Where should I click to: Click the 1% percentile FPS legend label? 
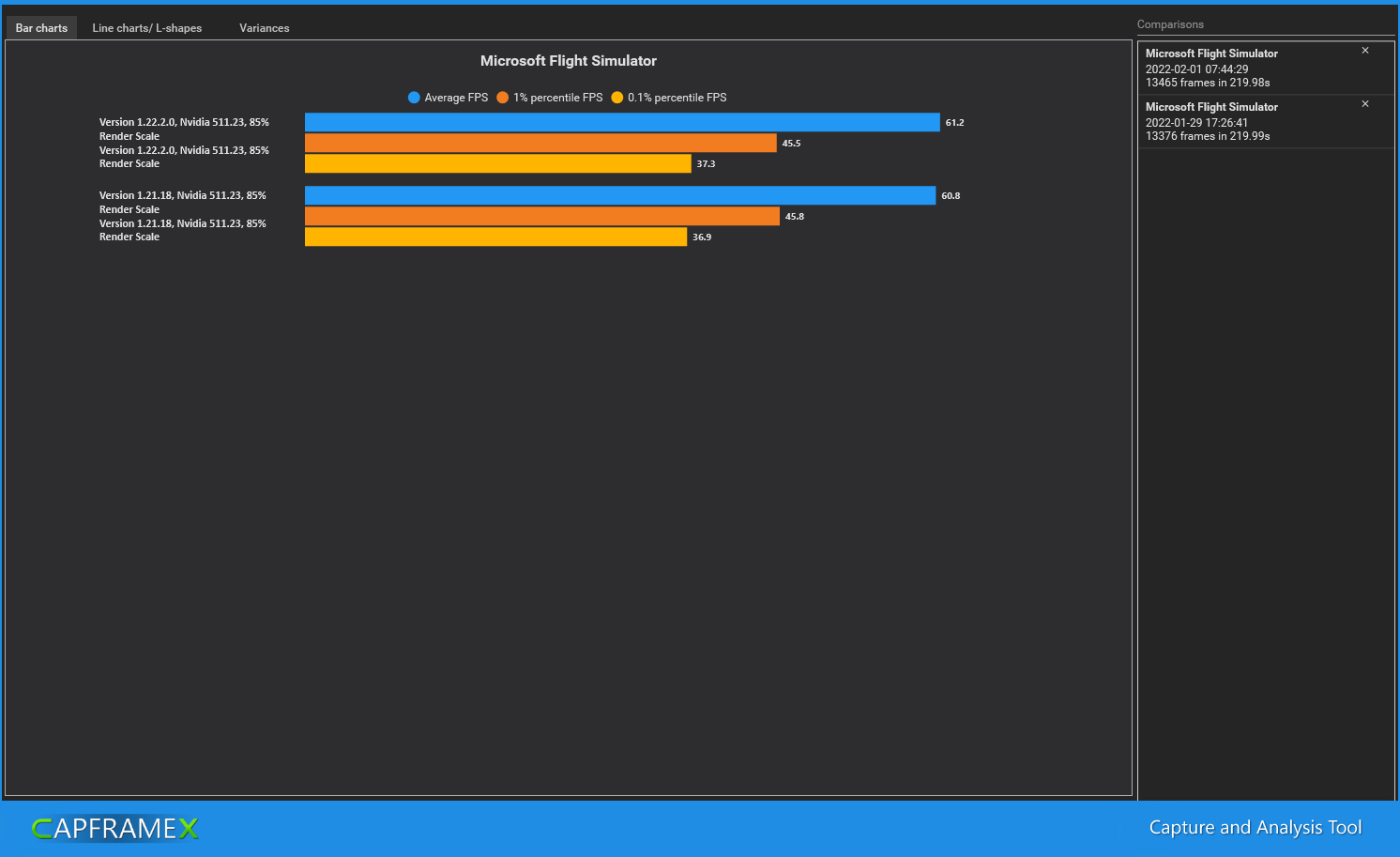coord(558,98)
